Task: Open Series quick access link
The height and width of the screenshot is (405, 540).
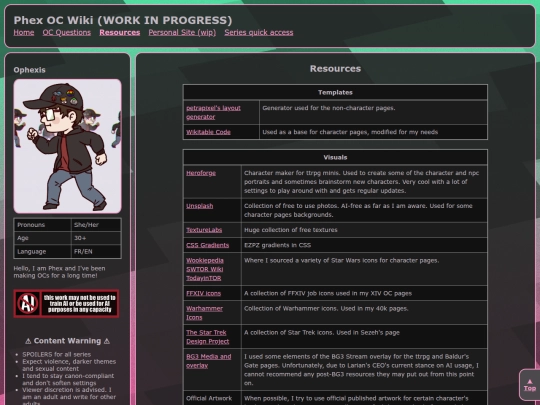Action: [259, 32]
